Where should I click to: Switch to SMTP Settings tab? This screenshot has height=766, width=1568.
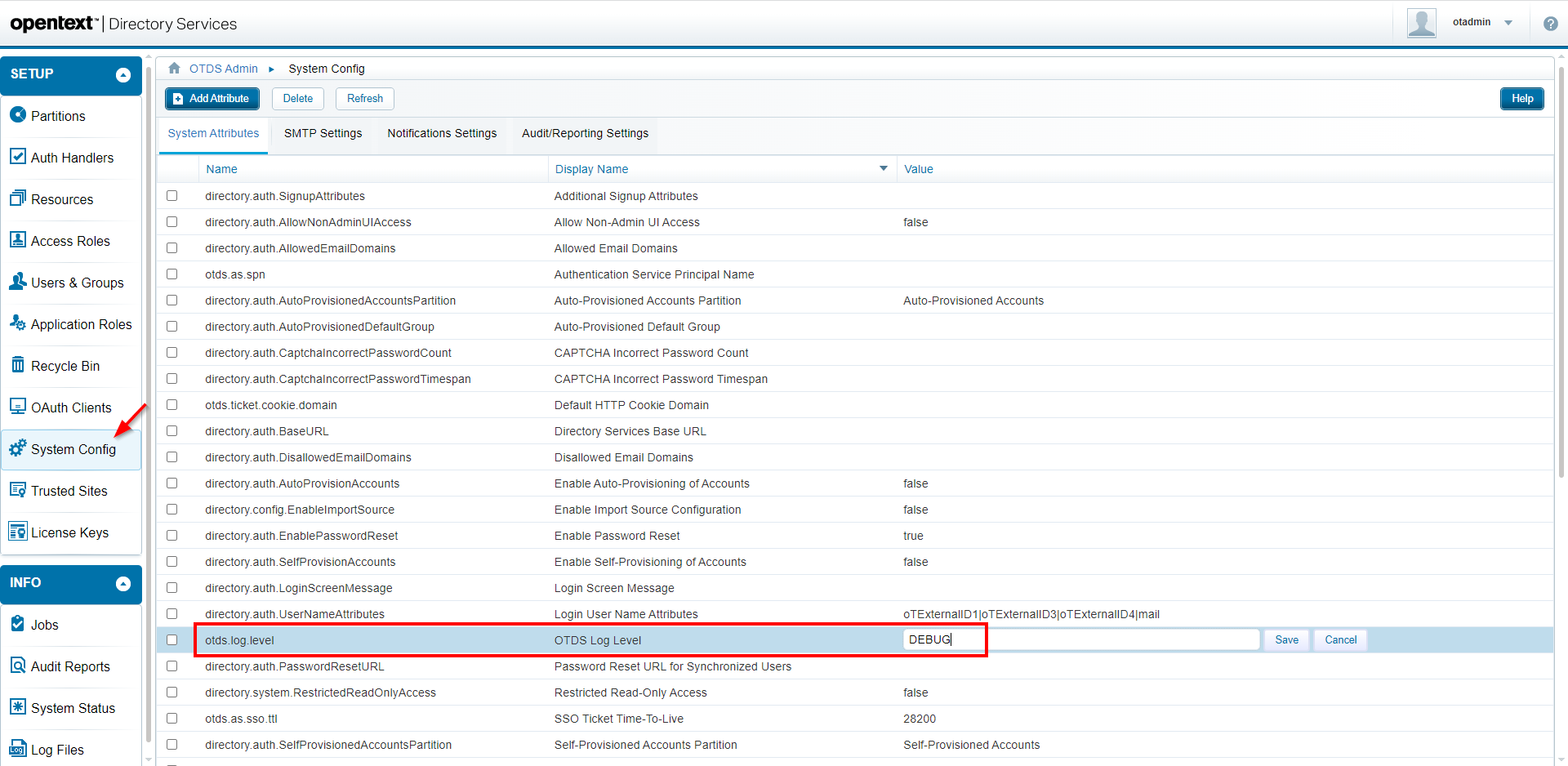tap(323, 133)
